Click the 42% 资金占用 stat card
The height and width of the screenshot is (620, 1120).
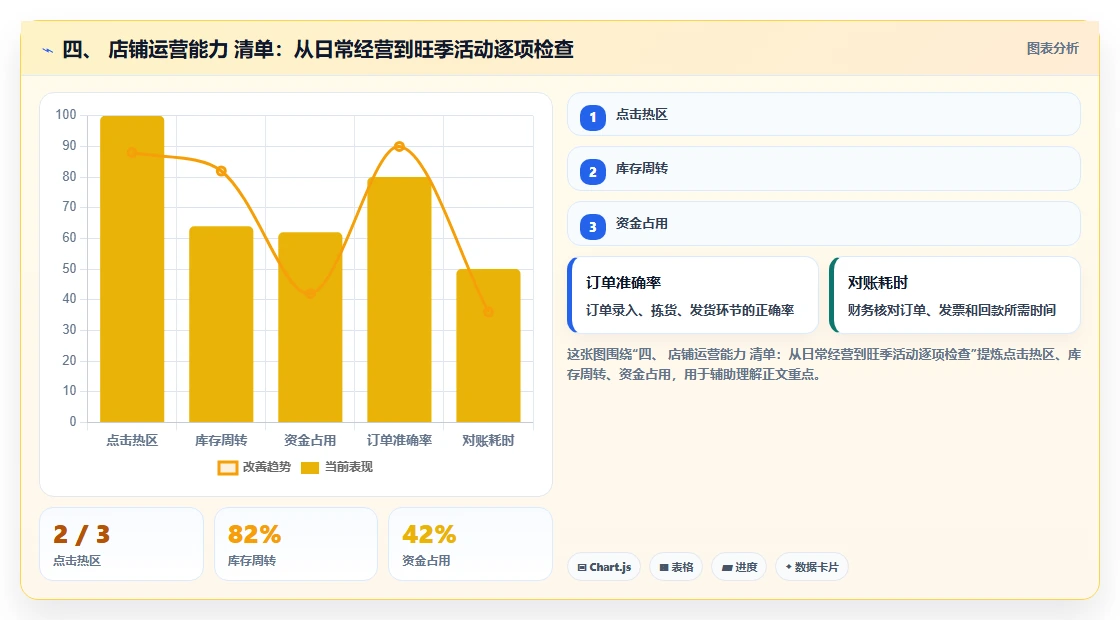coord(471,544)
